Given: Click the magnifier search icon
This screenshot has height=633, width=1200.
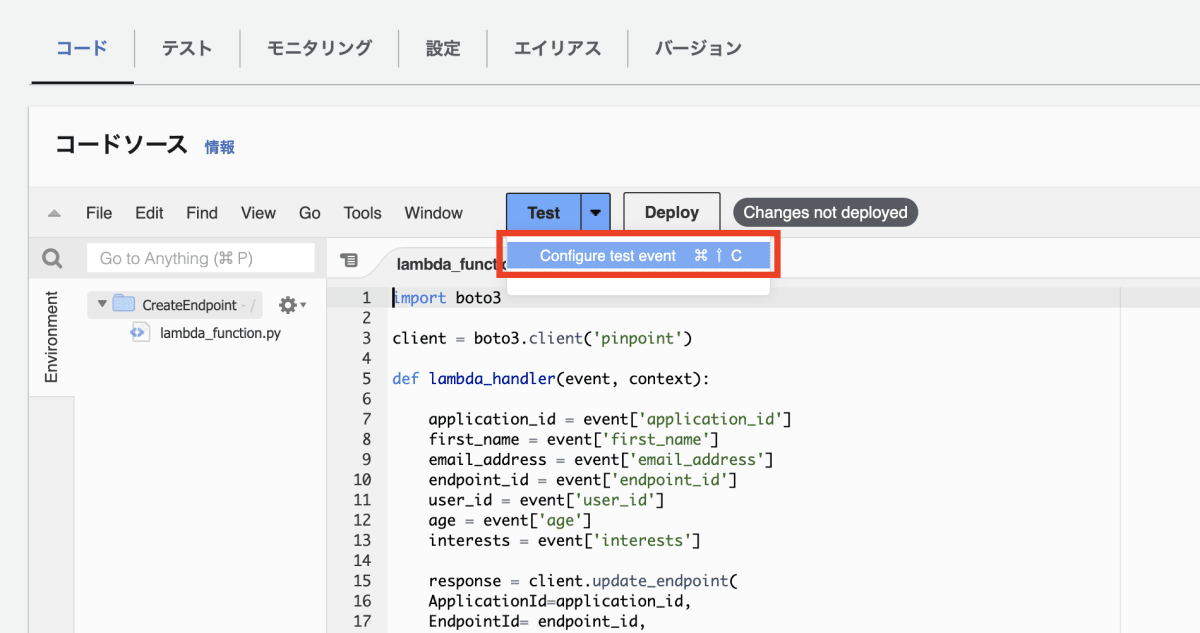Looking at the screenshot, I should (51, 259).
